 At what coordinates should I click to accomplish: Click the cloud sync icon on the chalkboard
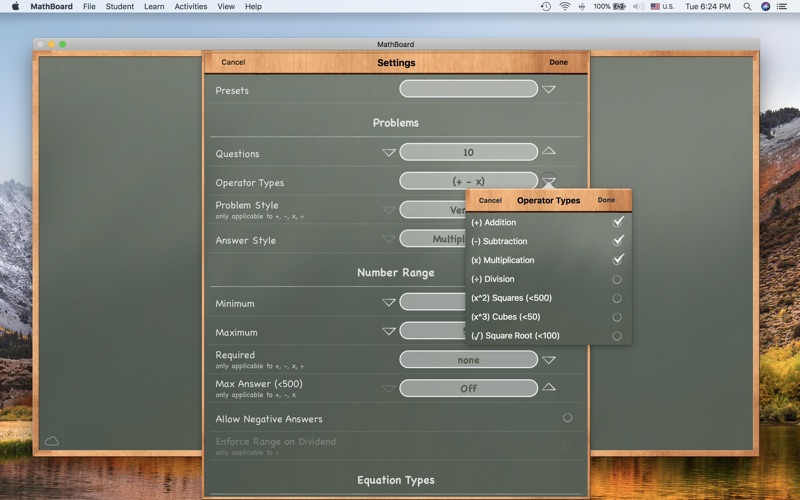coord(52,441)
